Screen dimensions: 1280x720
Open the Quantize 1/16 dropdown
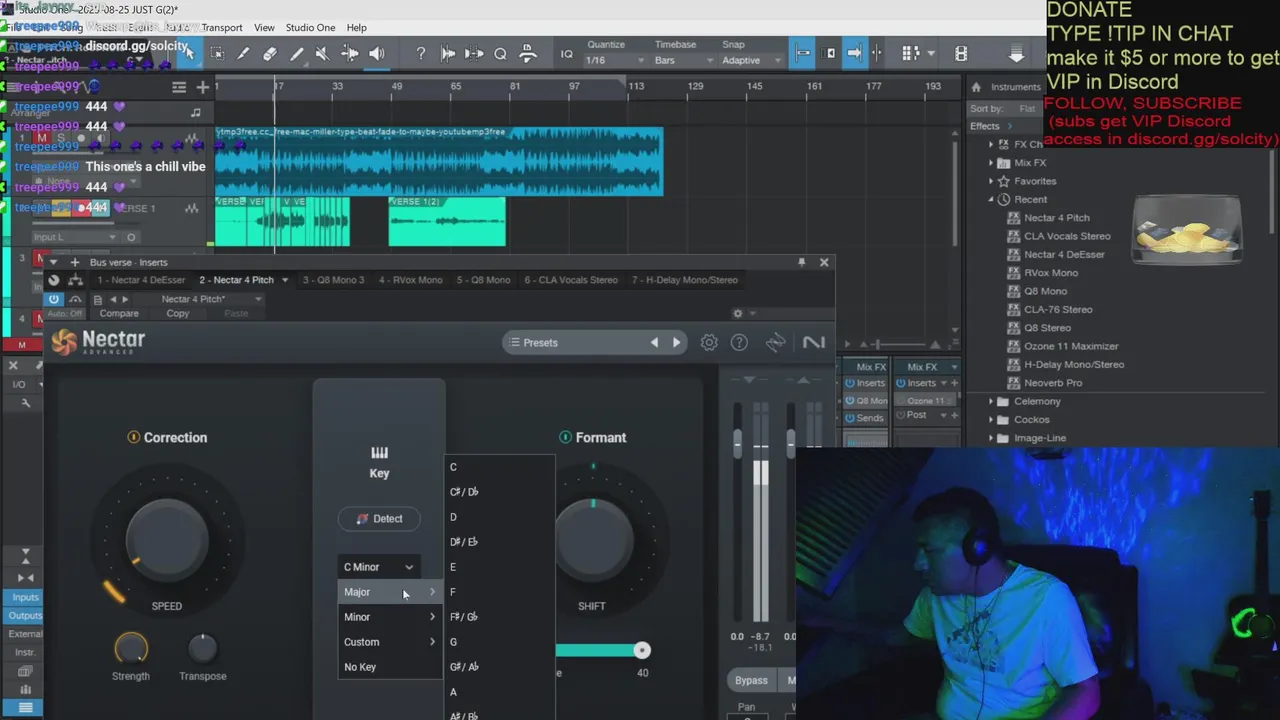point(613,61)
